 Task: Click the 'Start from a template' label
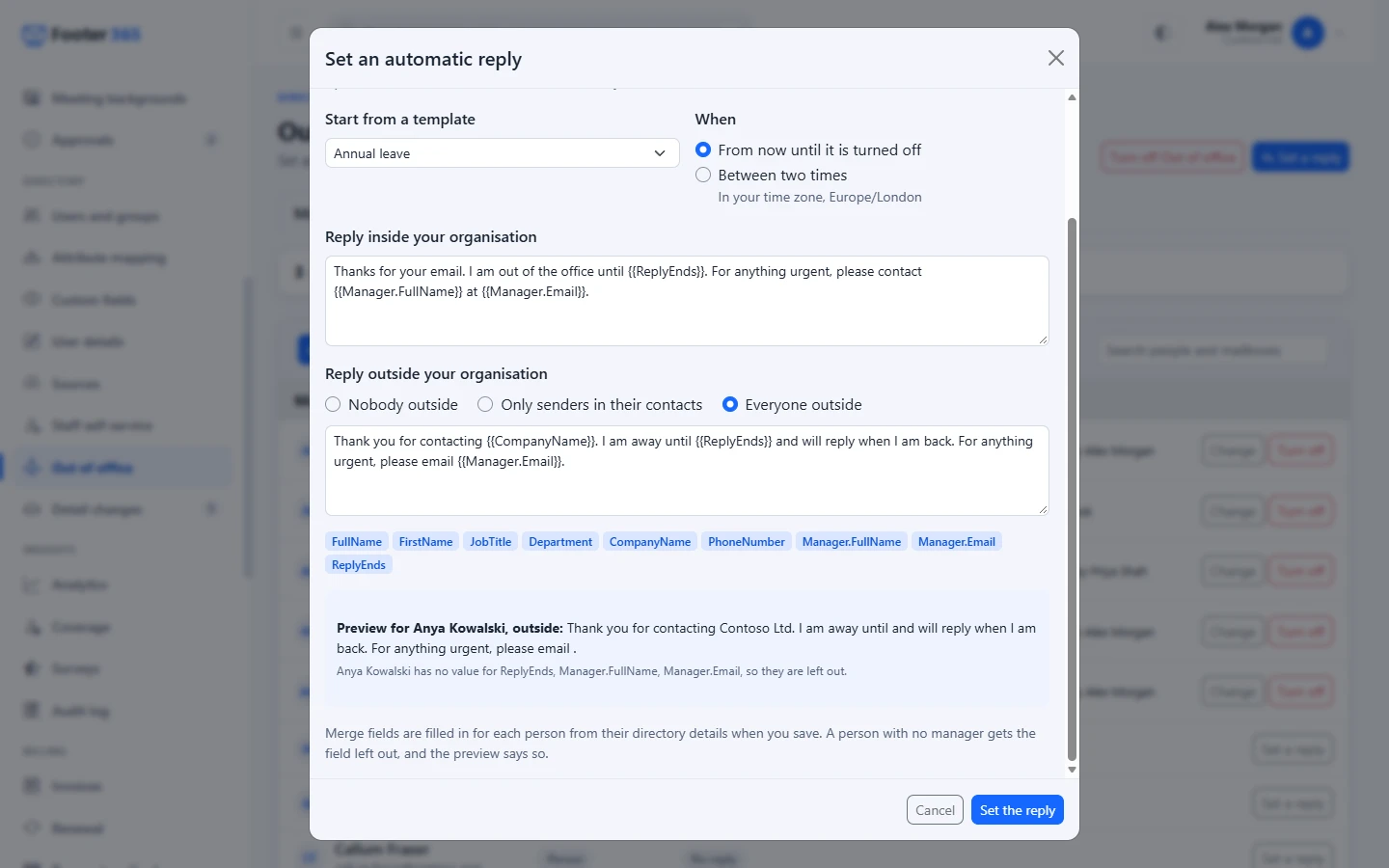click(x=400, y=120)
